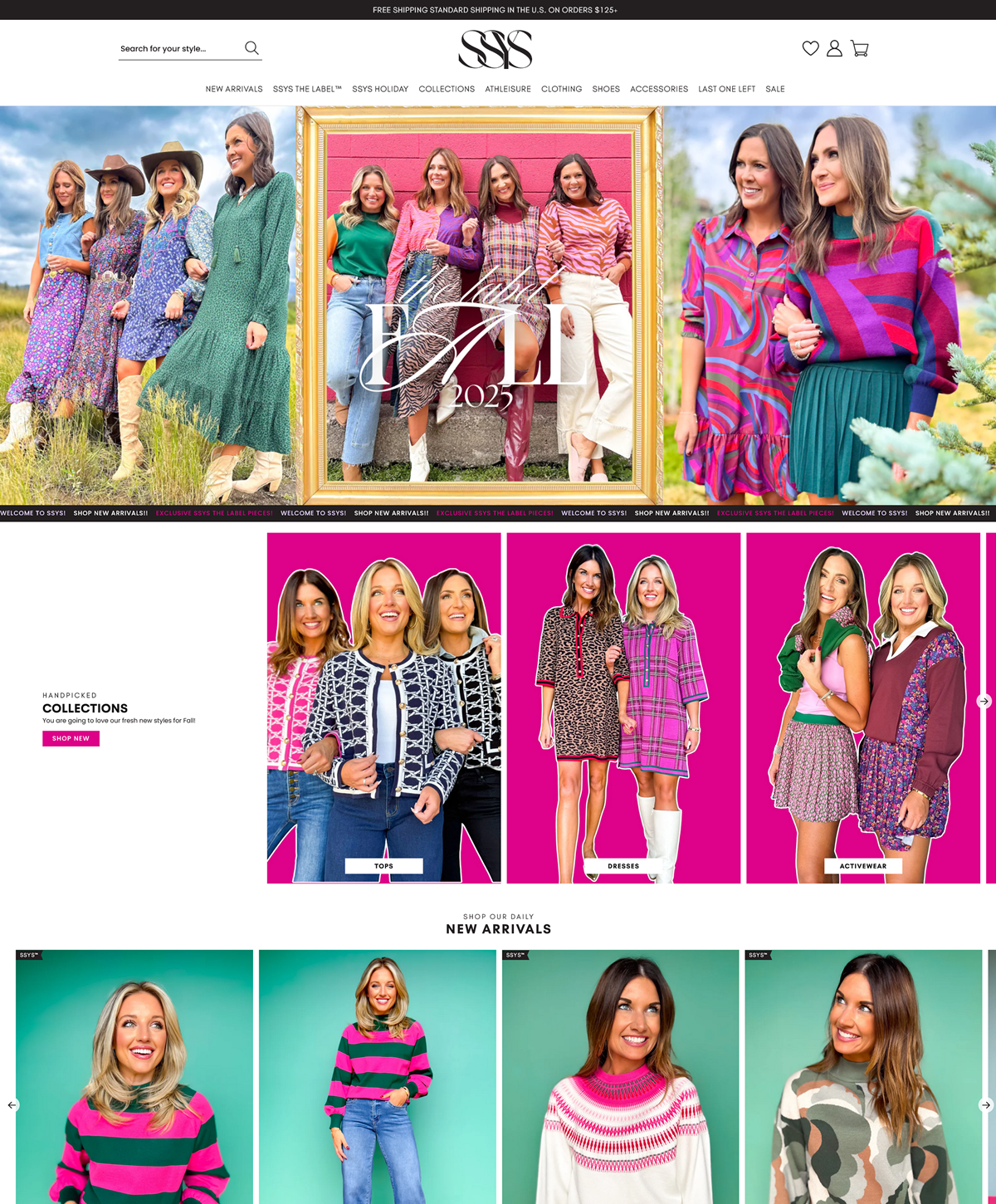Image resolution: width=996 pixels, height=1204 pixels.
Task: Click the search magnifier icon
Action: click(251, 48)
